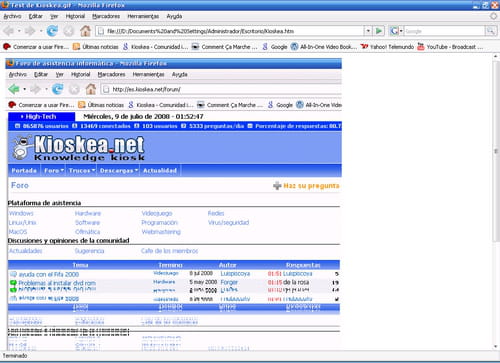
Task: Click the 'Haz su pregunta' link
Action: click(x=311, y=186)
